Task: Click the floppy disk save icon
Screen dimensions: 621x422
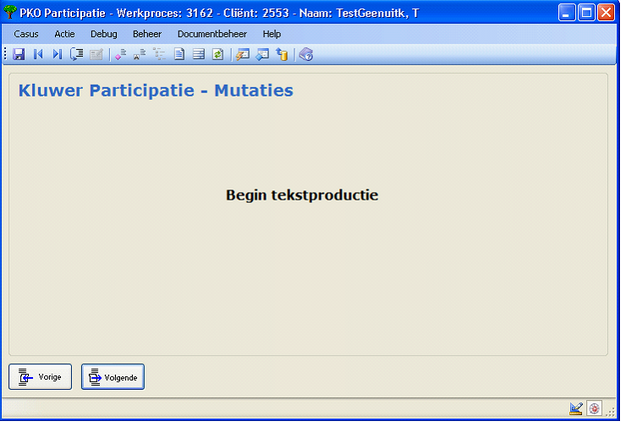Action: point(19,54)
